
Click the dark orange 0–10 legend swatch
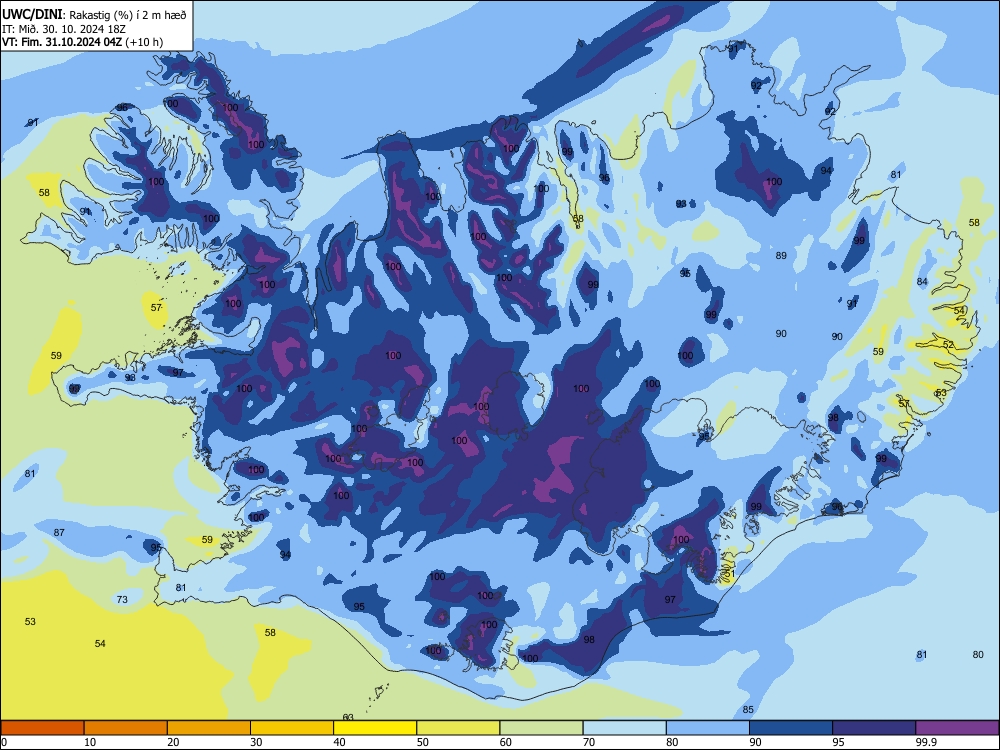tap(42, 728)
